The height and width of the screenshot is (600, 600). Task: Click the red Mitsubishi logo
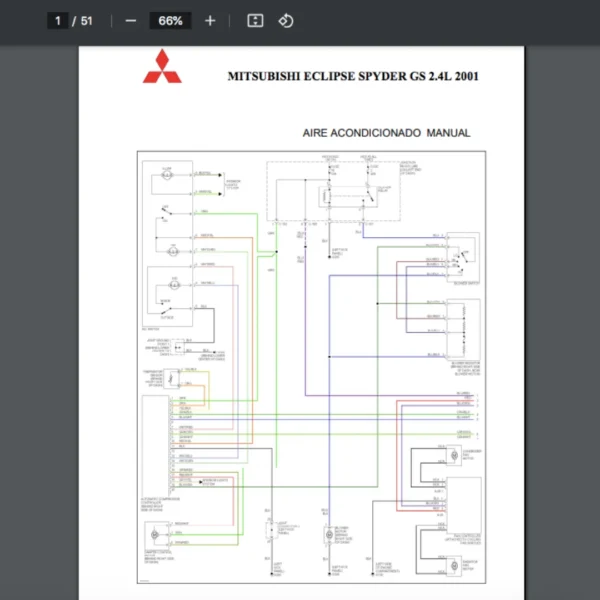[162, 65]
